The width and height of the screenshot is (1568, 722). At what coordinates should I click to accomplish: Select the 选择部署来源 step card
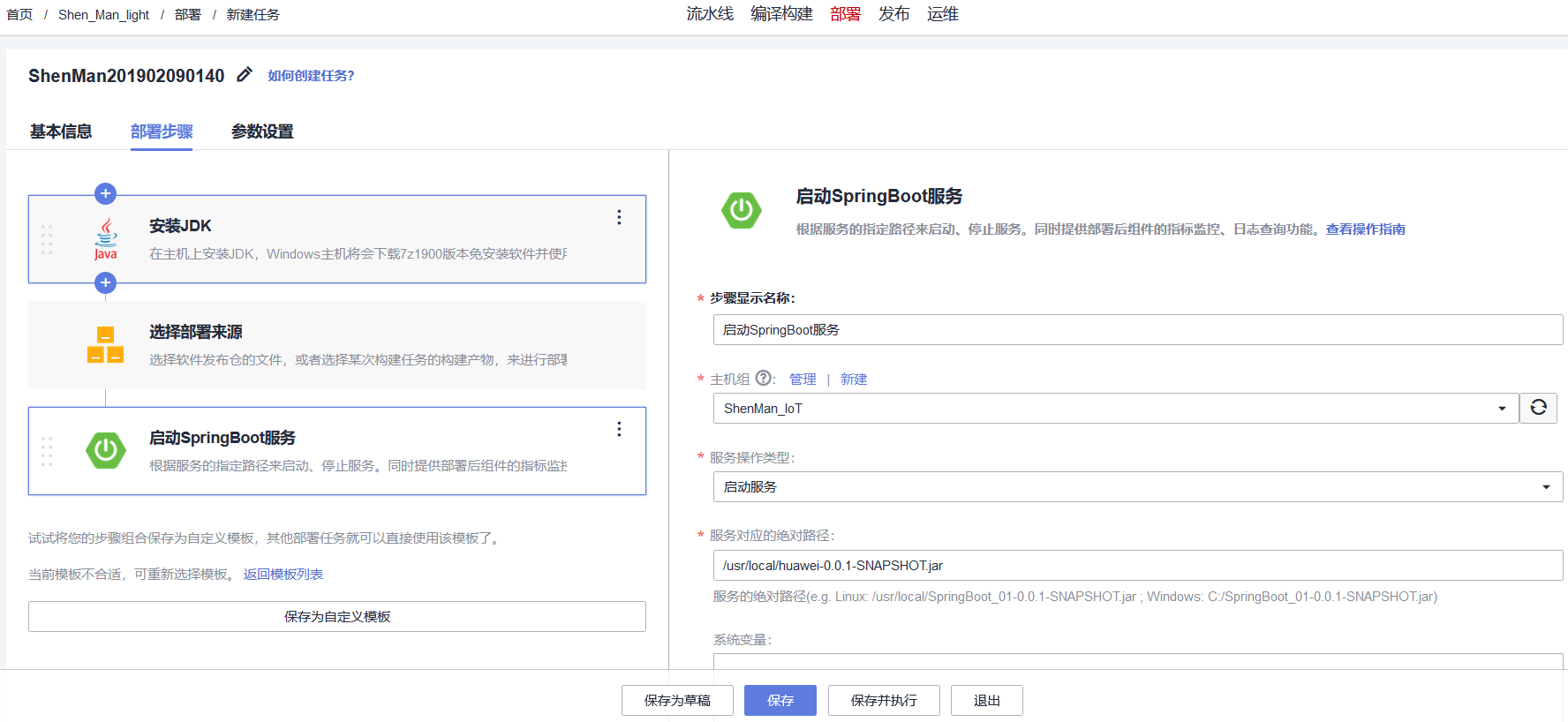tap(337, 345)
